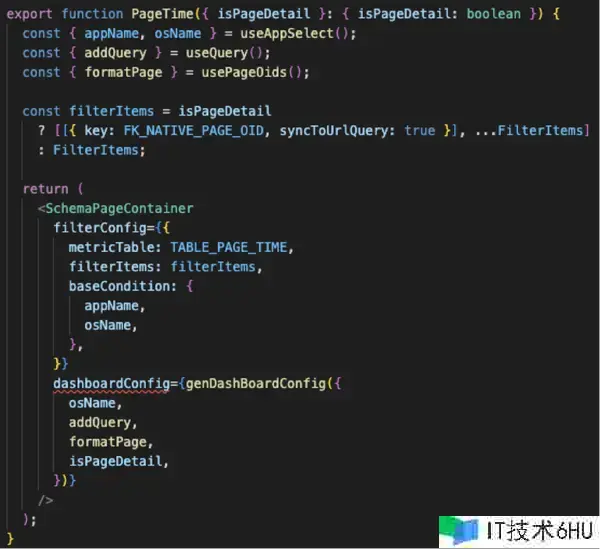Click the syncToUrlQuery property

[x=334, y=131]
